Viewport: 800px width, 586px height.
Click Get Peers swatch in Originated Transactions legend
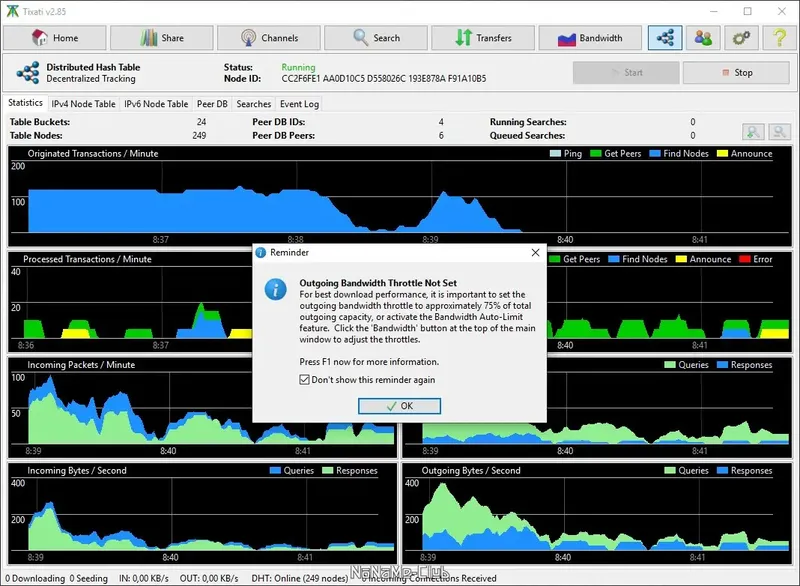tap(595, 154)
